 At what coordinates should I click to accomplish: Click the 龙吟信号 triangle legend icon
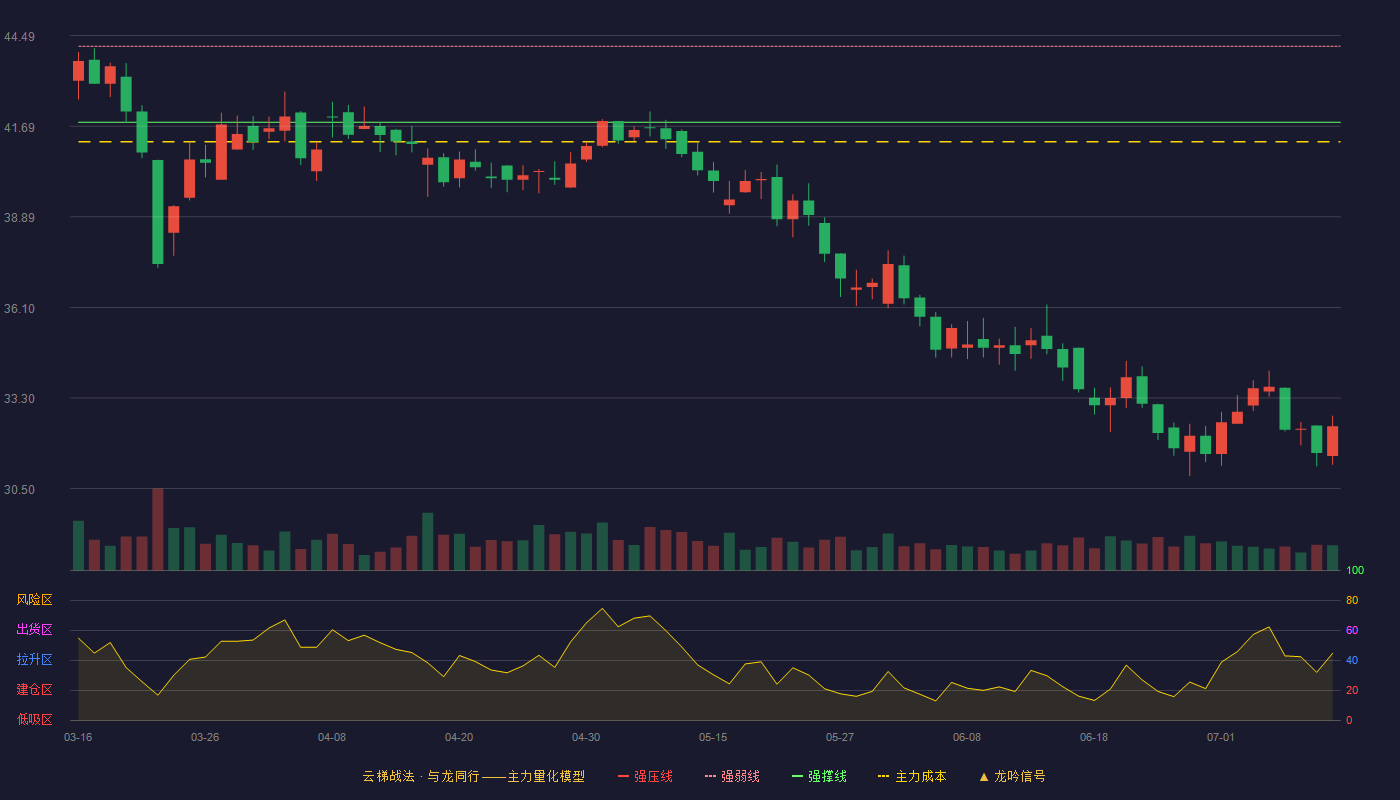[984, 776]
